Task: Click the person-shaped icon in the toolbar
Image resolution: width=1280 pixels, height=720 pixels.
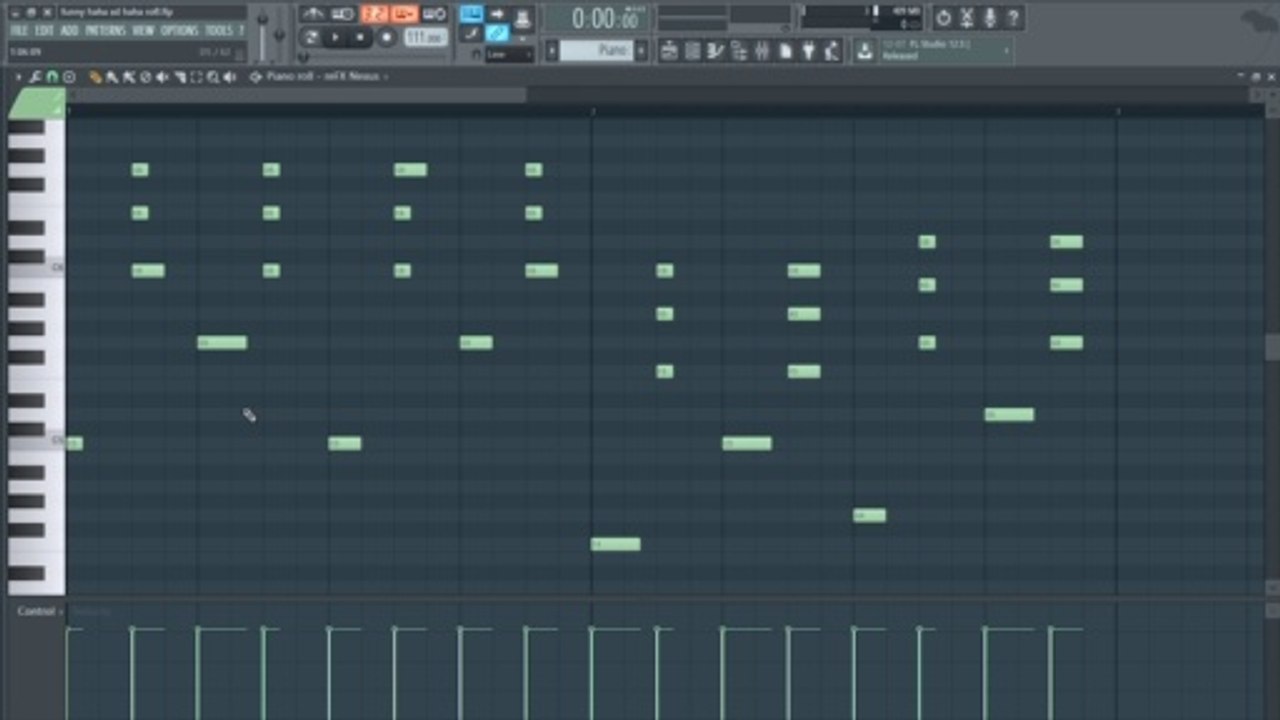Action: pos(830,50)
